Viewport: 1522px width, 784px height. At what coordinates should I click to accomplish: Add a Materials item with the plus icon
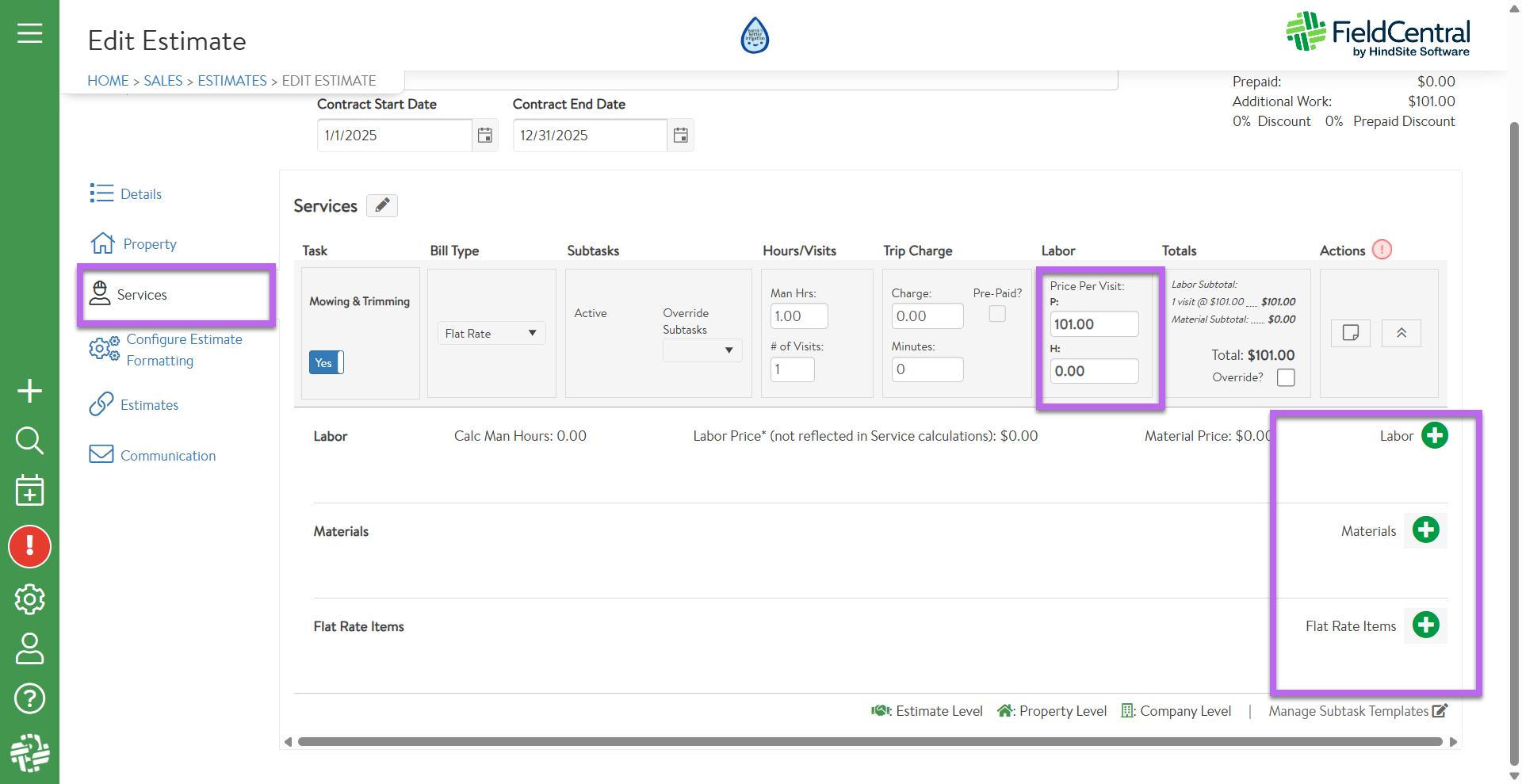coord(1425,530)
